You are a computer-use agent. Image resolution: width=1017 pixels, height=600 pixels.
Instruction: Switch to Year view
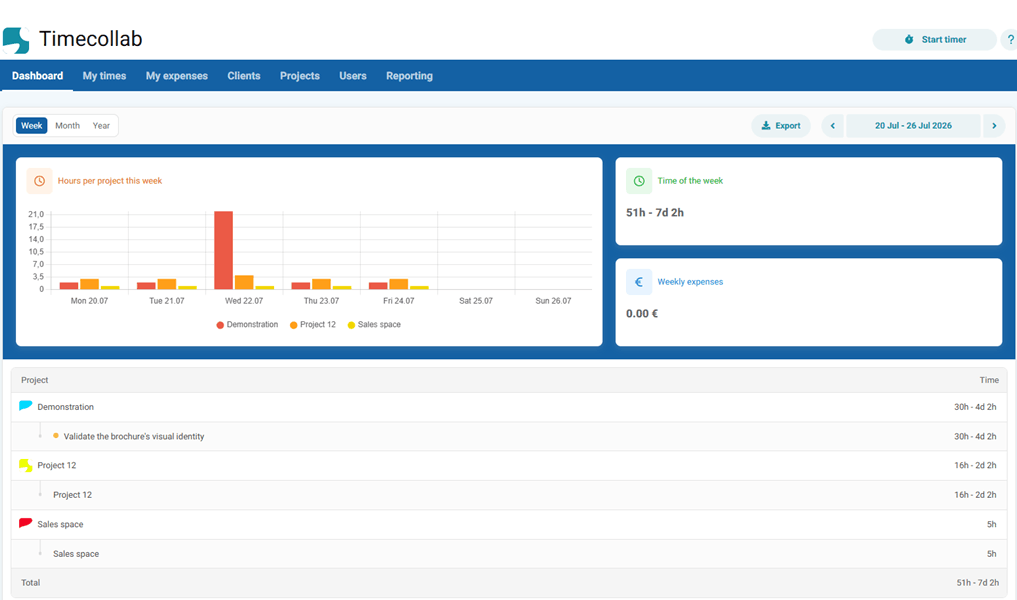(x=101, y=126)
